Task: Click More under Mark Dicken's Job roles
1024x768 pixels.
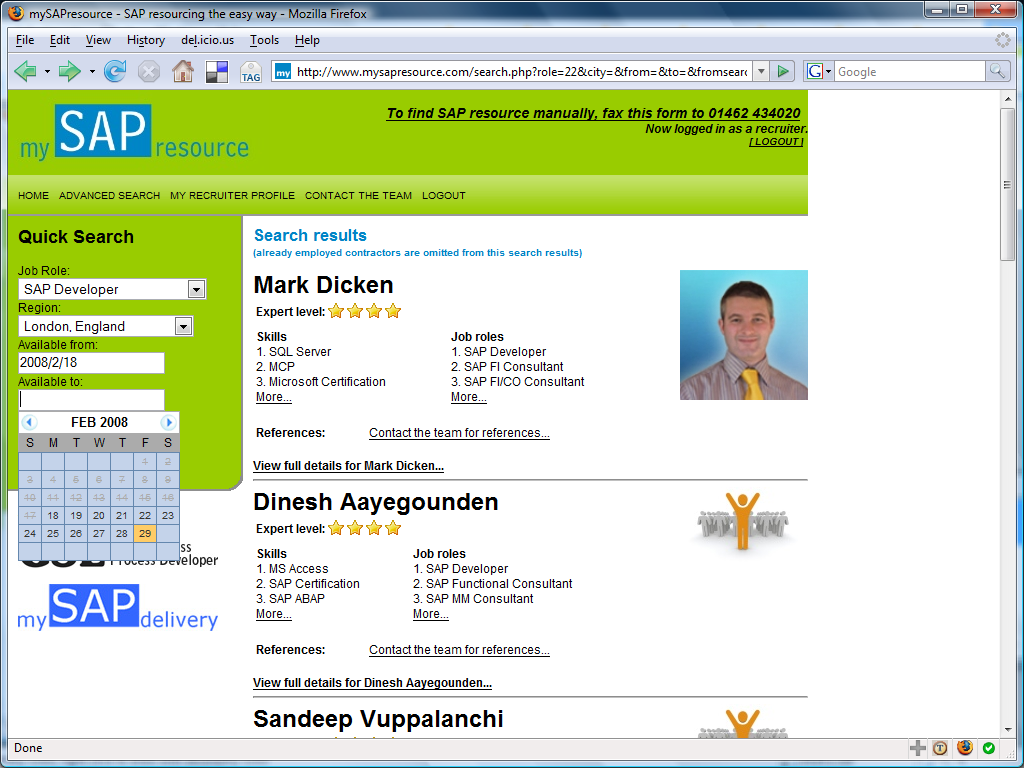Action: coord(469,397)
